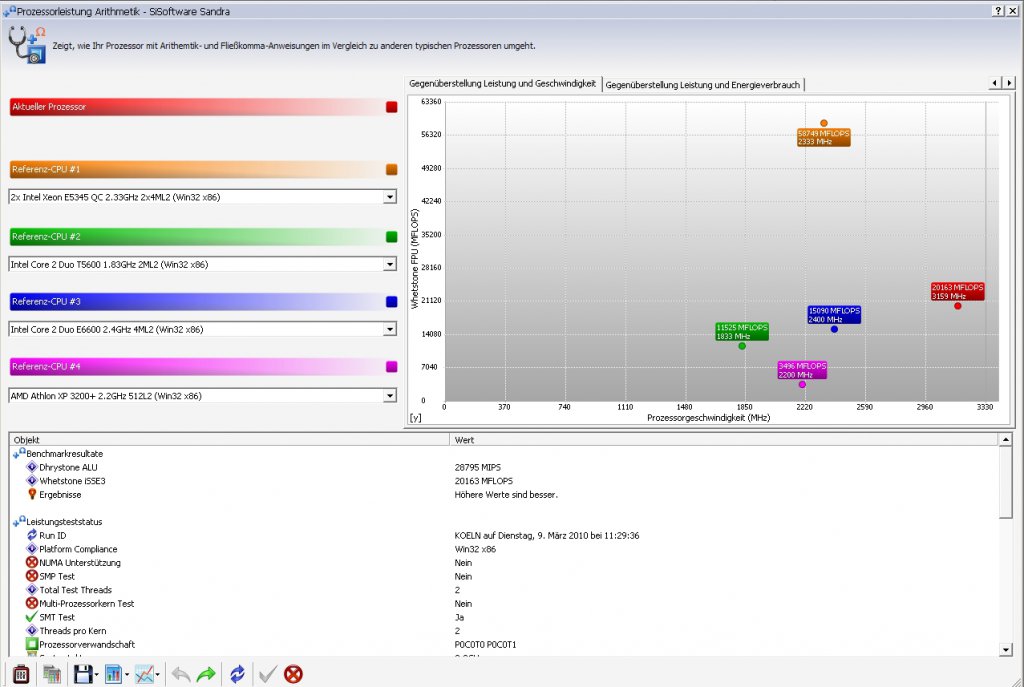Screen dimensions: 1024x687
Task: Click the Prozessorverwandschaft green square icon
Action: point(31,644)
